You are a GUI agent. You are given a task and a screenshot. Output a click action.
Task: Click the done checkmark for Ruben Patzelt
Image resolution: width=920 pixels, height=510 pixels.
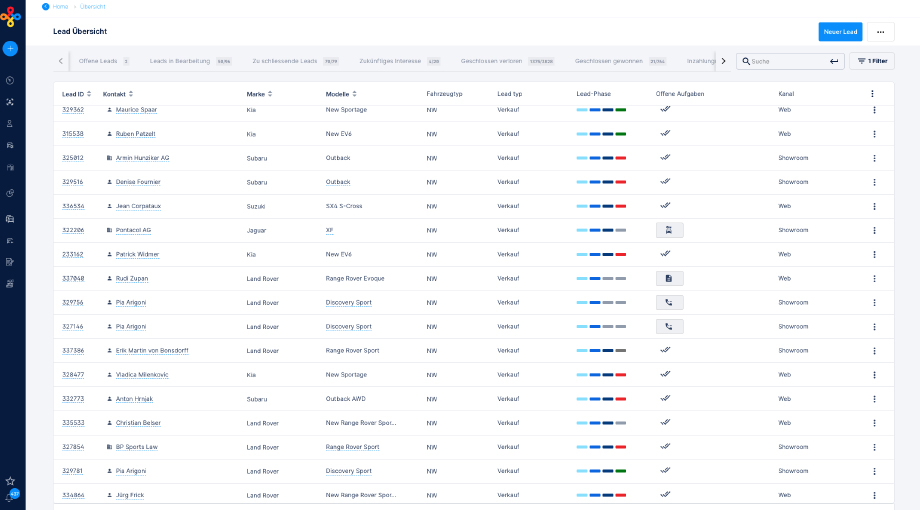(x=665, y=133)
